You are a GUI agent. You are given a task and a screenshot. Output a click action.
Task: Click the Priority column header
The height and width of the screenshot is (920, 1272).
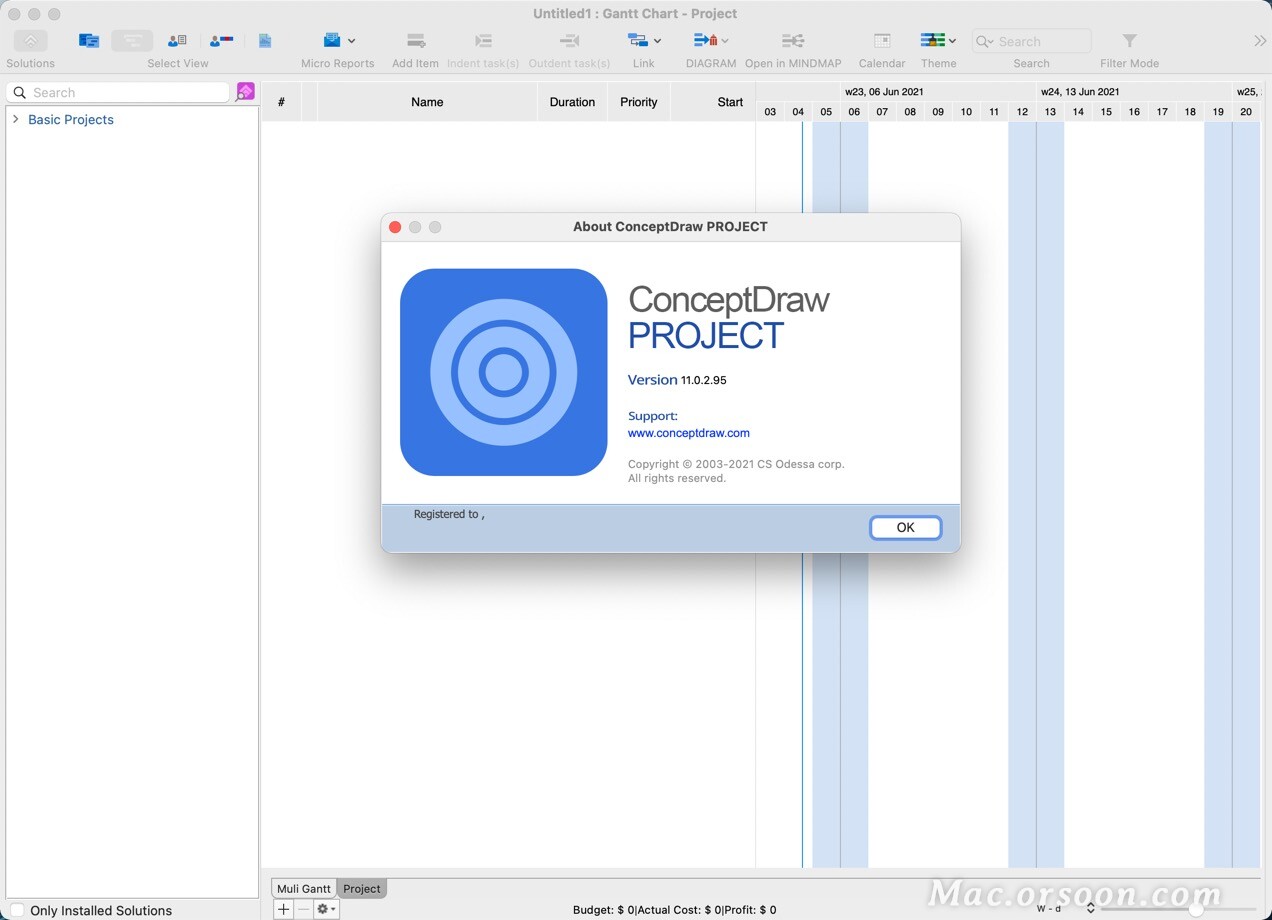(639, 102)
